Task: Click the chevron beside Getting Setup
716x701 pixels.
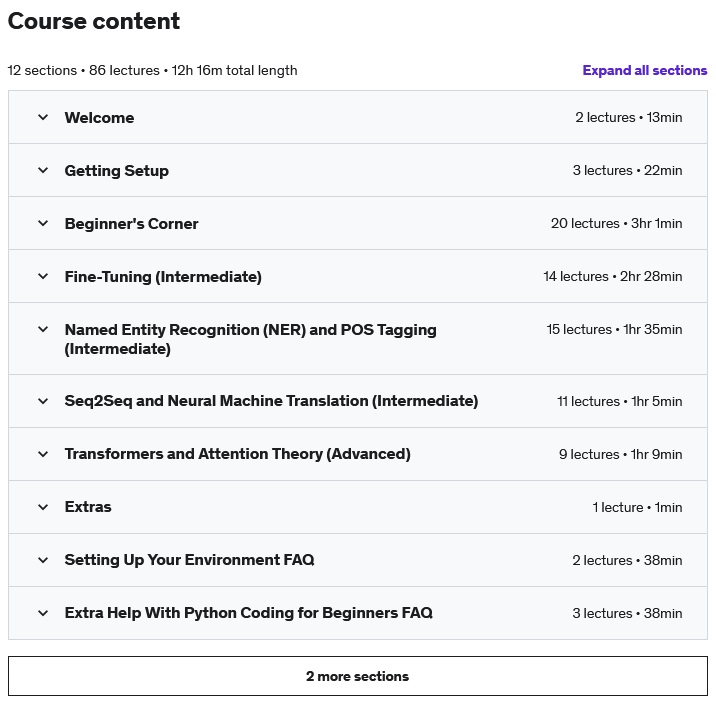Action: pyautogui.click(x=43, y=170)
